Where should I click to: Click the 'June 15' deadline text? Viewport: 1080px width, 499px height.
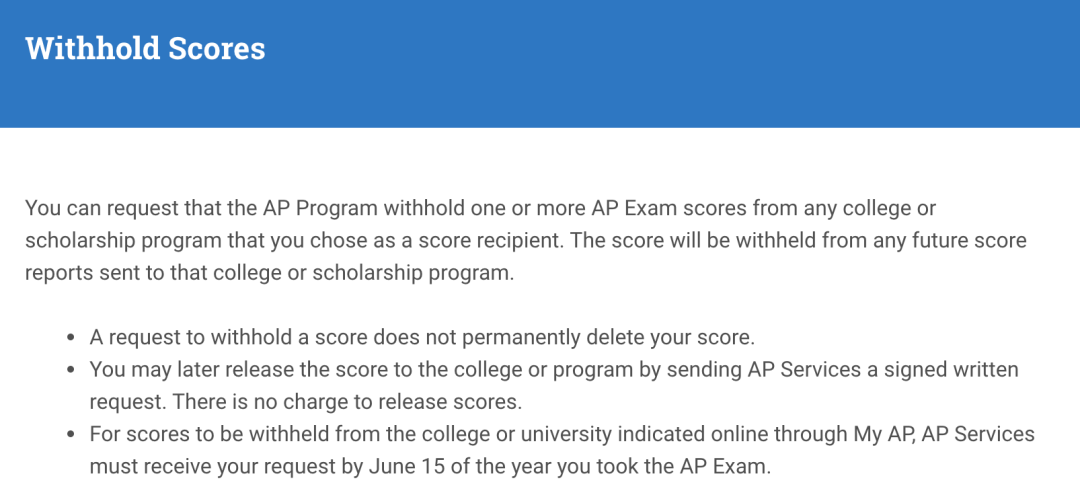[398, 467]
